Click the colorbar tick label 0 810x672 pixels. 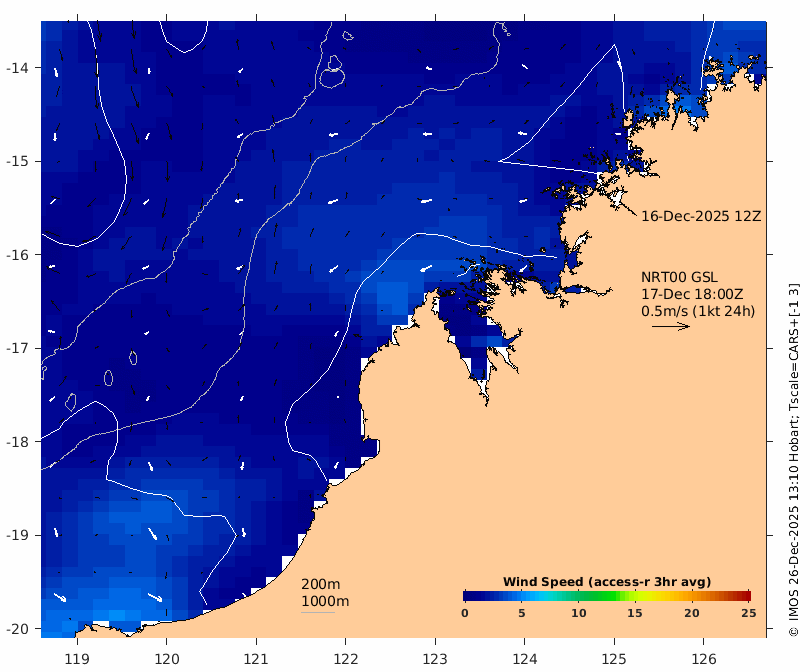coord(465,613)
